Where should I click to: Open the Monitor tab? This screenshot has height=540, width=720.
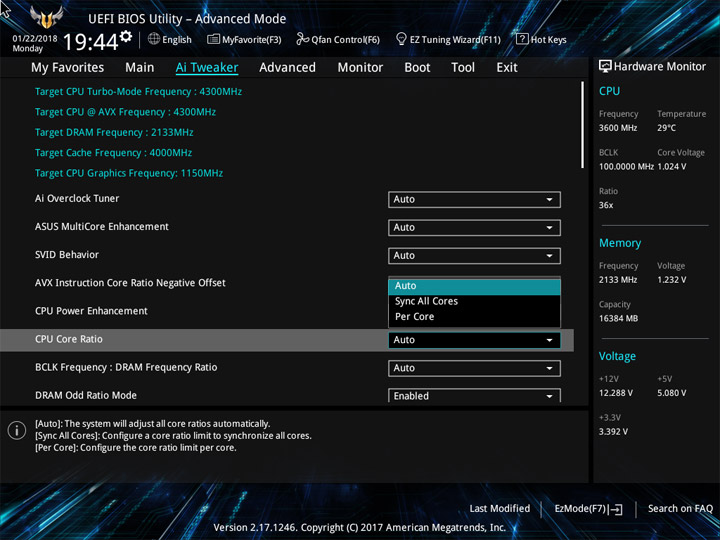360,68
